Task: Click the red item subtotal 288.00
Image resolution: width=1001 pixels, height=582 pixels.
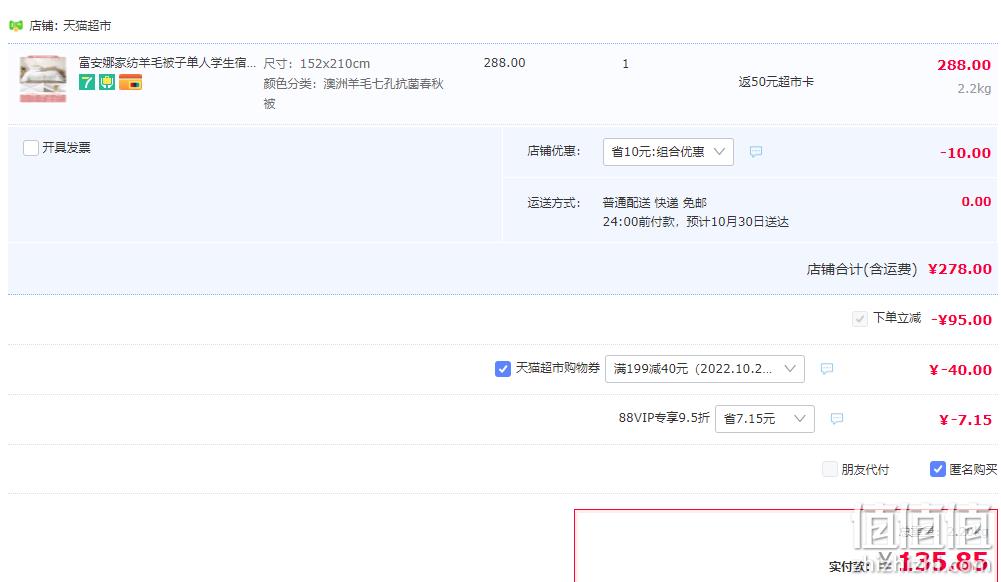Action: pos(964,65)
